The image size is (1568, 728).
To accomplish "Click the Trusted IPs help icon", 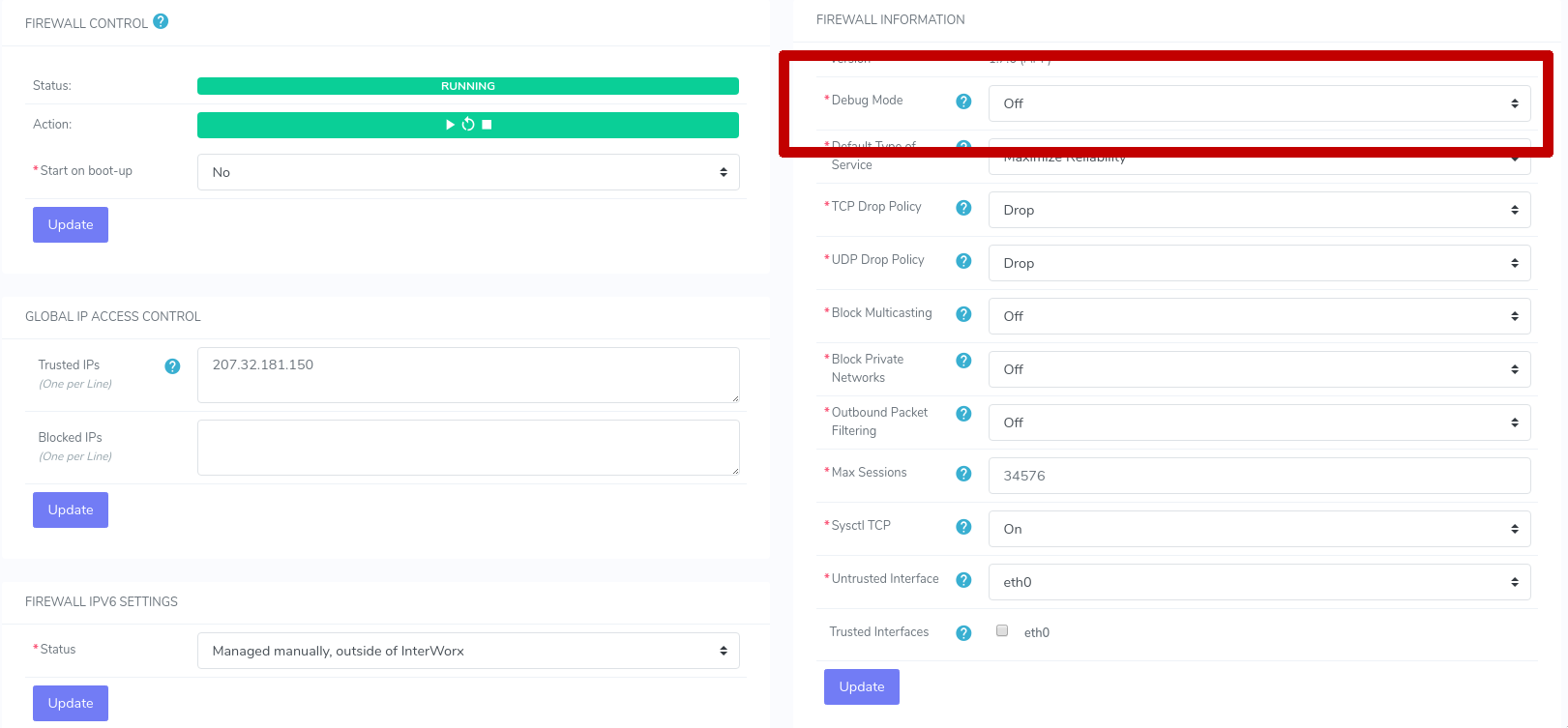I will 172,366.
